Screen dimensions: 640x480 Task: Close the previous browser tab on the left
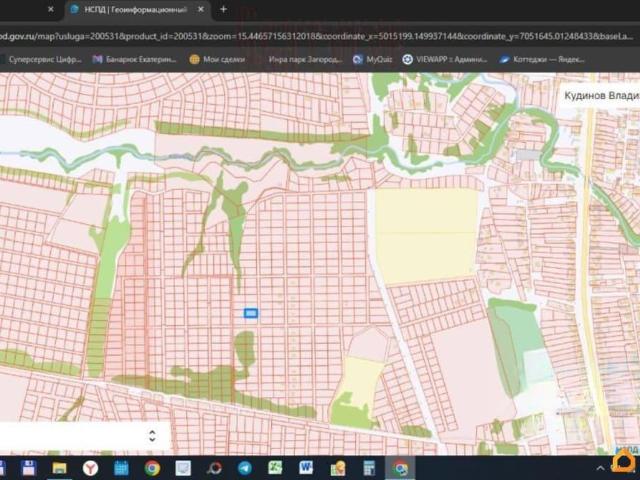[51, 9]
